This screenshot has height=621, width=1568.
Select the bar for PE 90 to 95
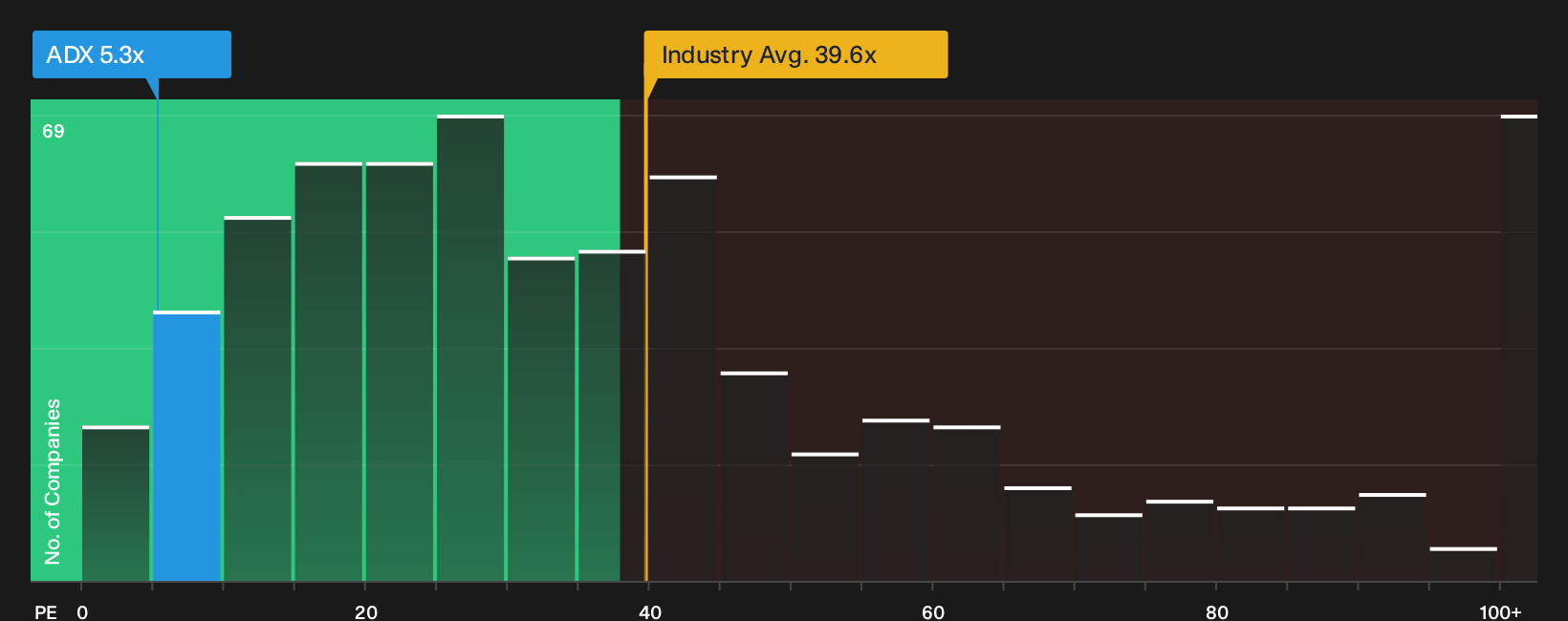1392,538
